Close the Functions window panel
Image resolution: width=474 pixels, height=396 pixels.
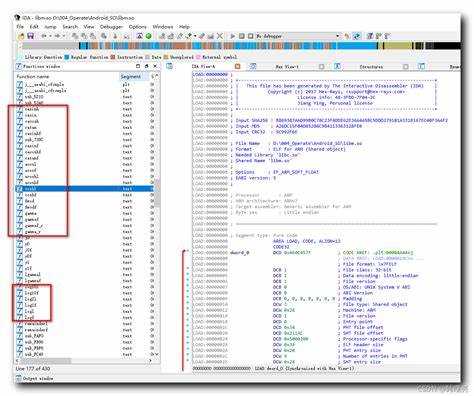[x=155, y=66]
